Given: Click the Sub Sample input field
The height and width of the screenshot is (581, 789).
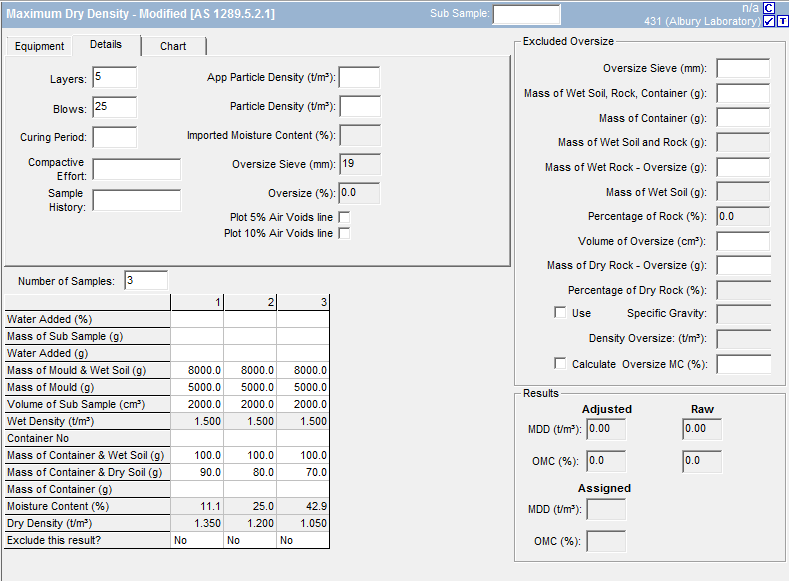Looking at the screenshot, I should tap(526, 14).
